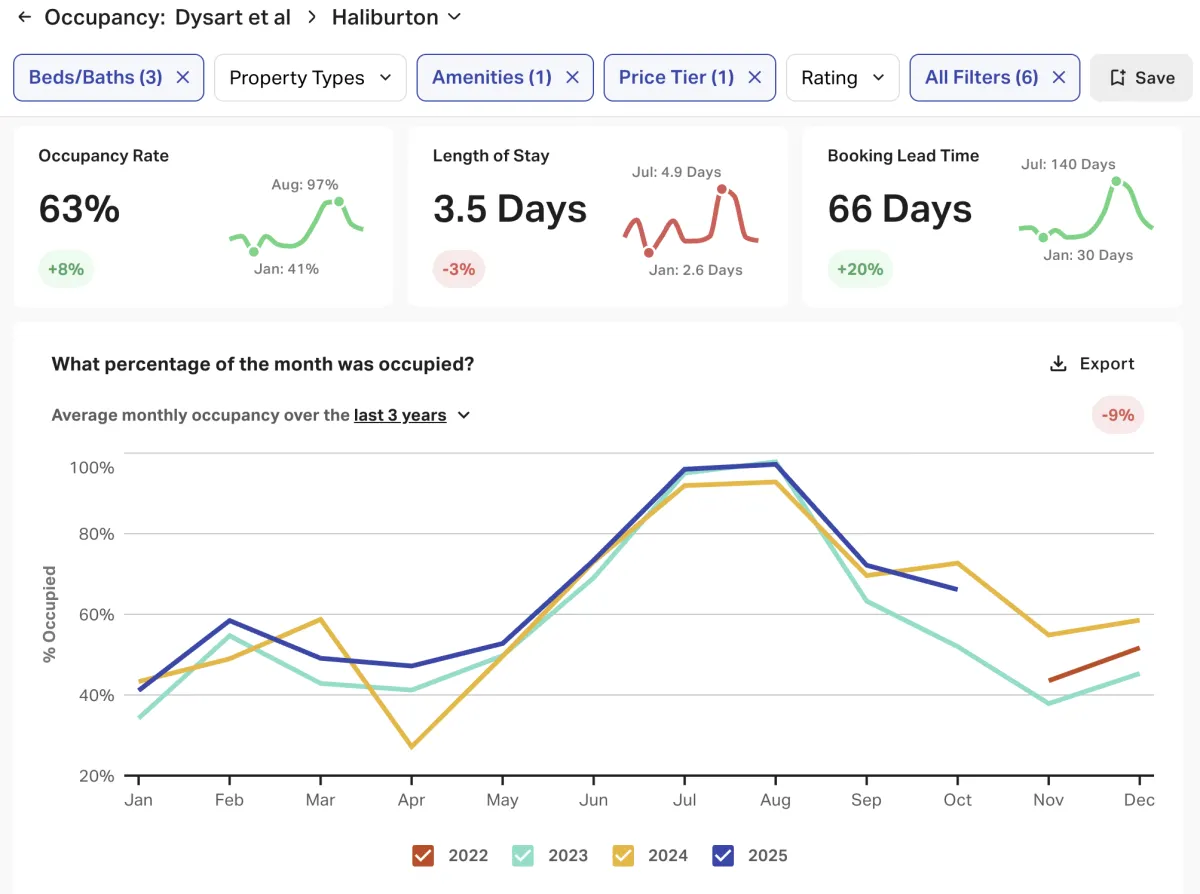1200x894 pixels.
Task: Expand the Rating dropdown
Action: [843, 78]
